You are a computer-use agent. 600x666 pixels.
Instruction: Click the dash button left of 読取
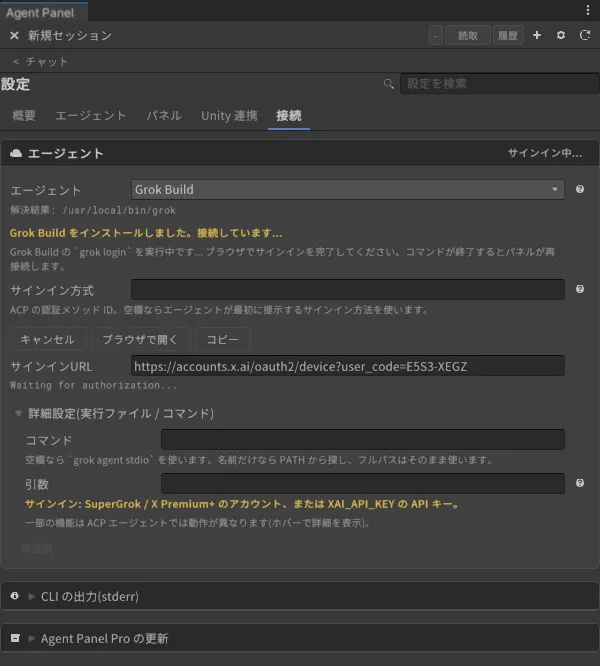436,35
